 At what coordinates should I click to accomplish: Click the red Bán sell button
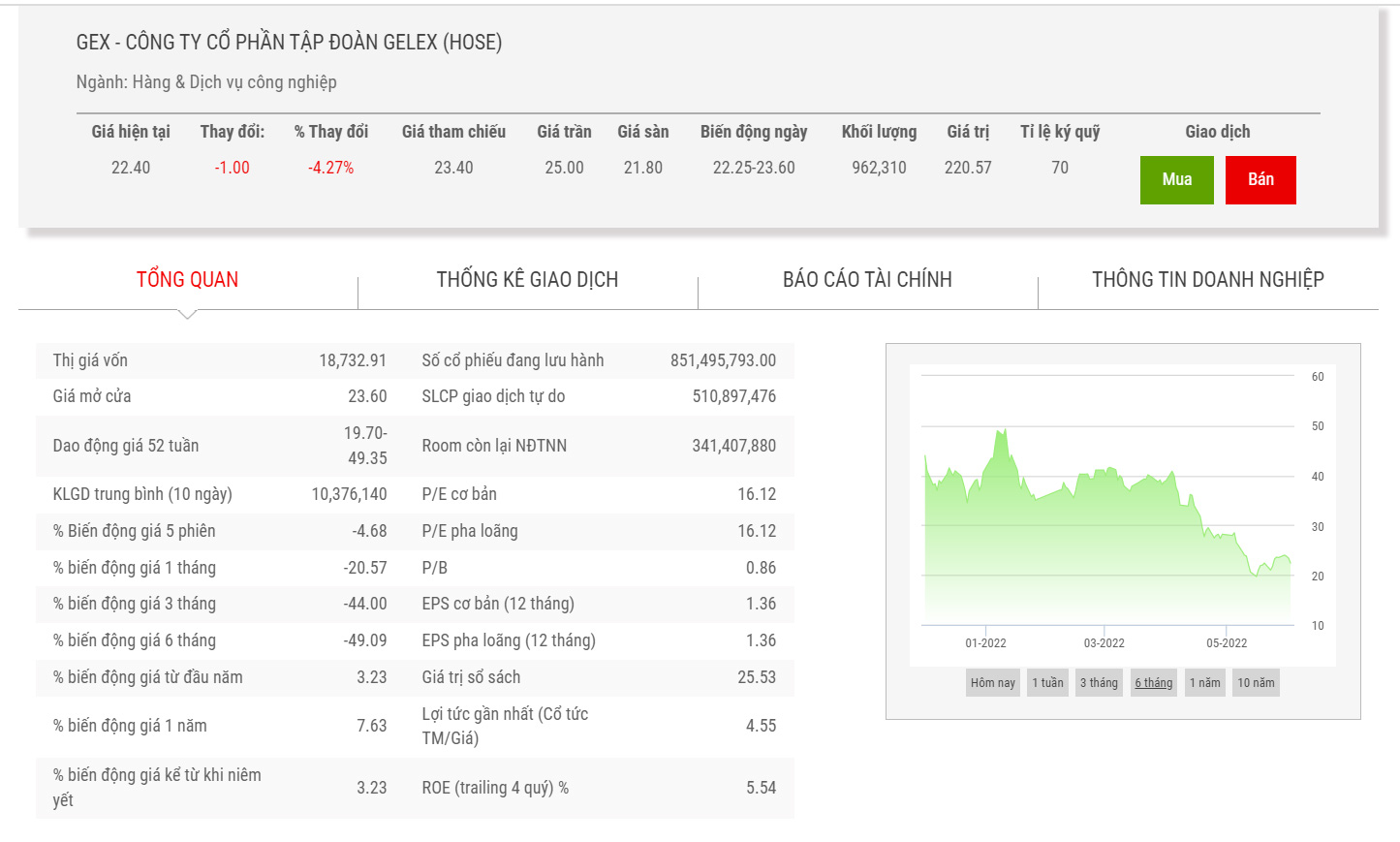point(1260,180)
